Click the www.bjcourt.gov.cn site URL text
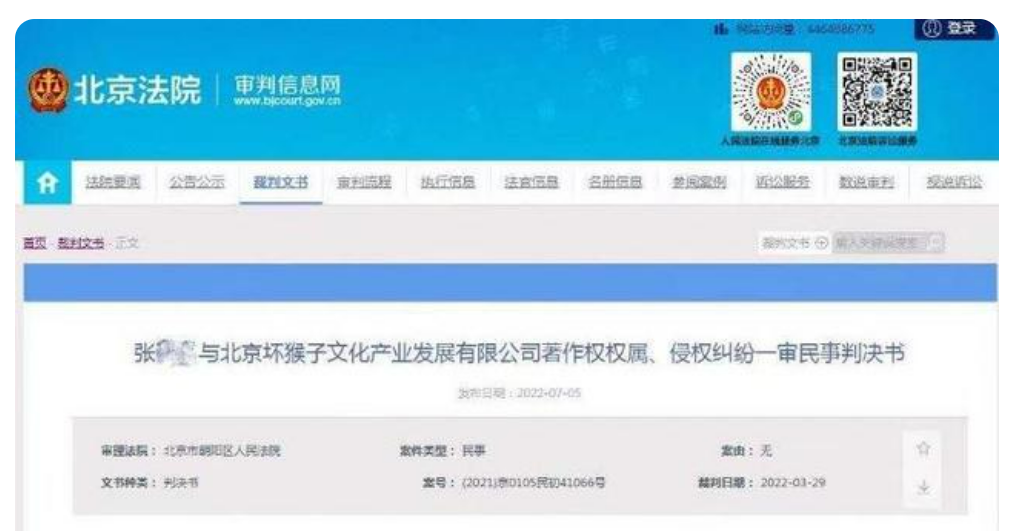 coord(287,102)
